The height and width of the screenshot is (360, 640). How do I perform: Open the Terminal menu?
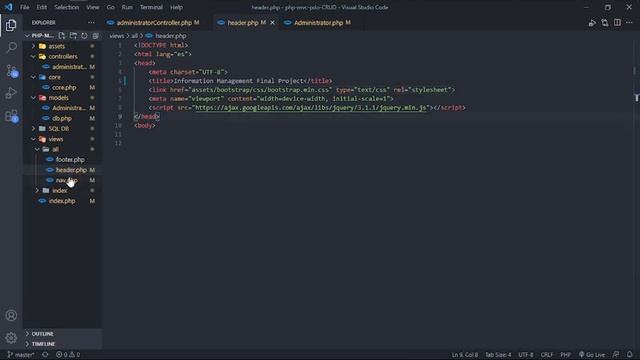pos(151,7)
